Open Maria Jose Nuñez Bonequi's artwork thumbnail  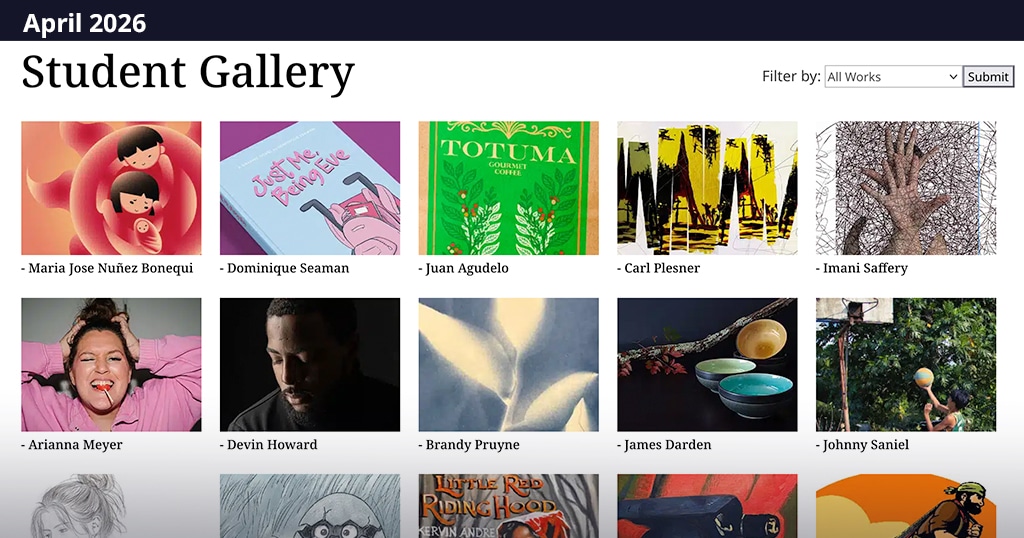coord(111,188)
